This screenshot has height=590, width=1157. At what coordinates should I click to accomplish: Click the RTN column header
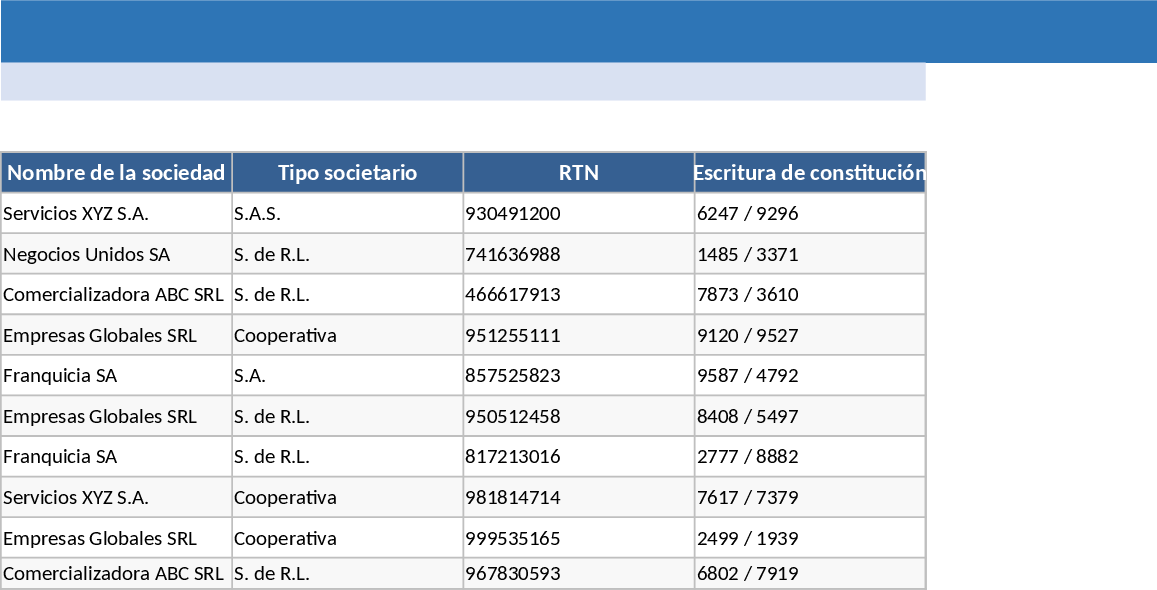(x=578, y=173)
